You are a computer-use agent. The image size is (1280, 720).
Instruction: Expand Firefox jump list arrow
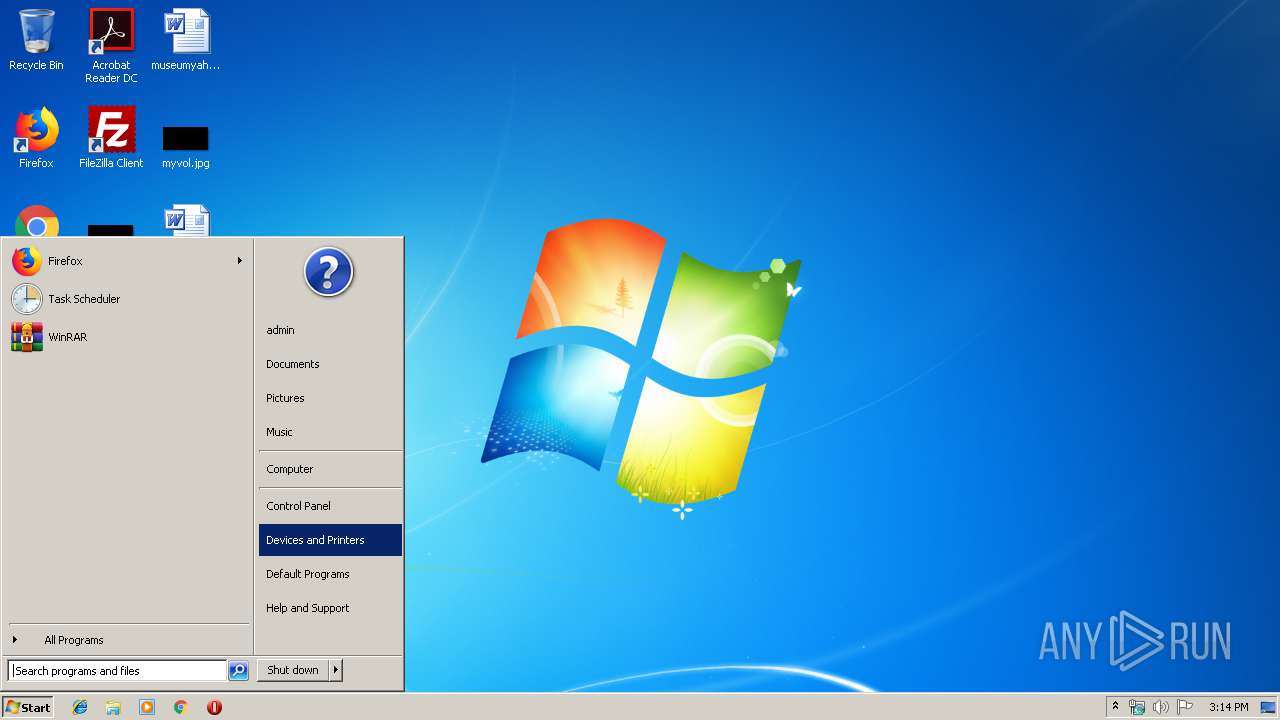240,261
